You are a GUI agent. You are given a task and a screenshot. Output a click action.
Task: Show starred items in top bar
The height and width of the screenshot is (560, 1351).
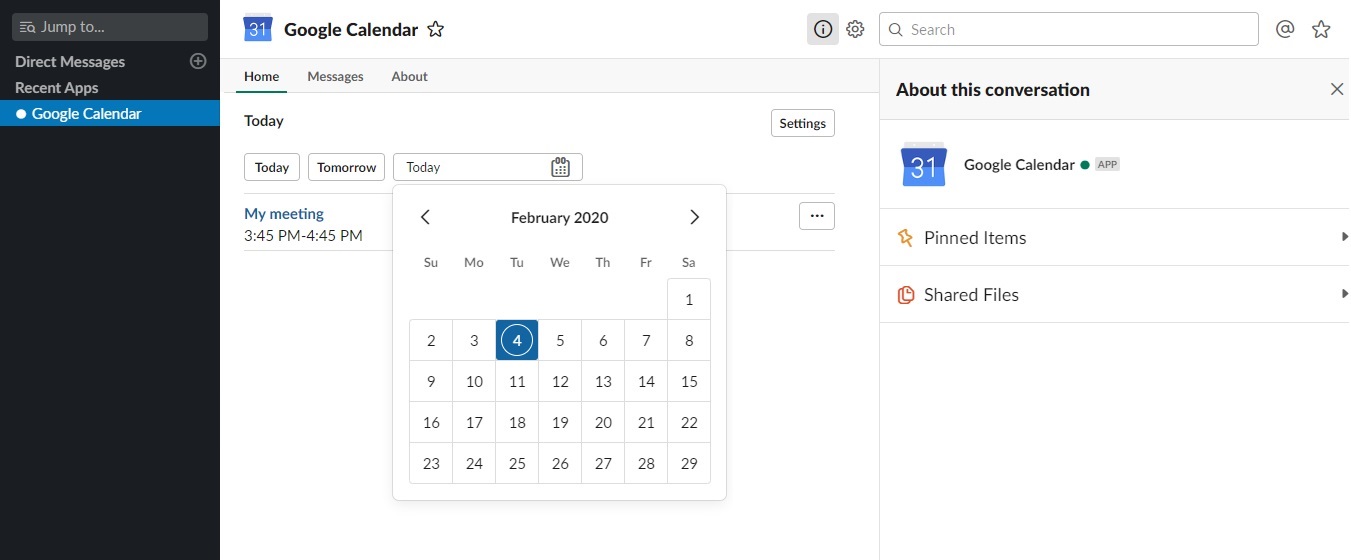pos(1321,30)
